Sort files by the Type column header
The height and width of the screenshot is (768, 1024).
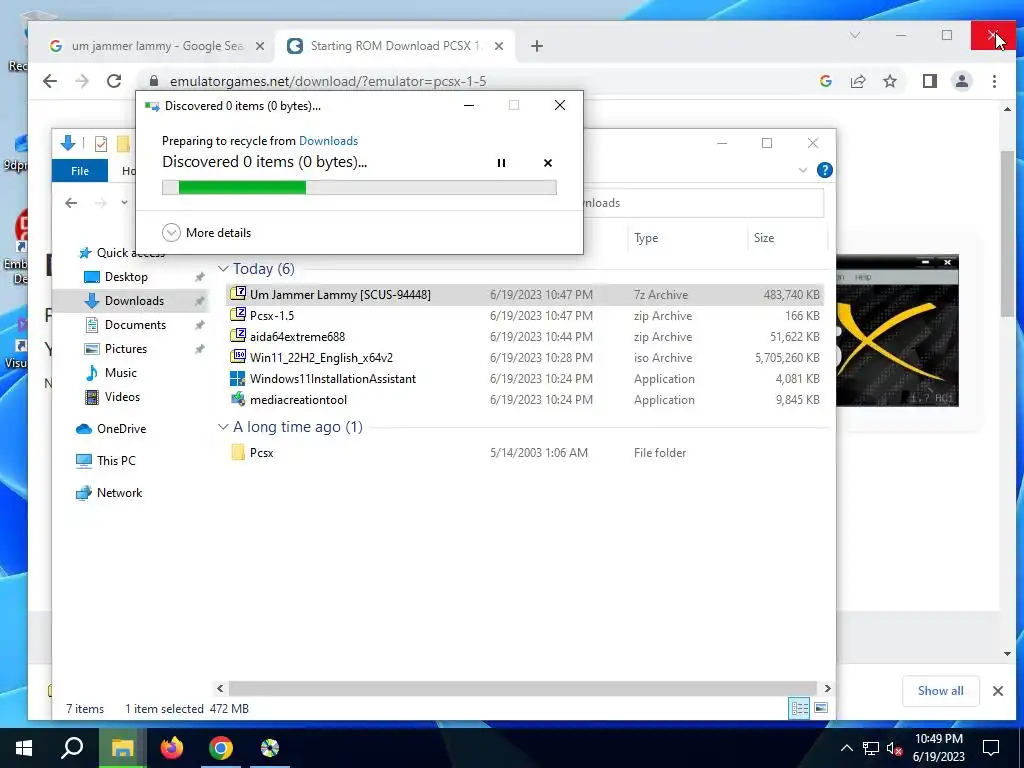coord(687,238)
